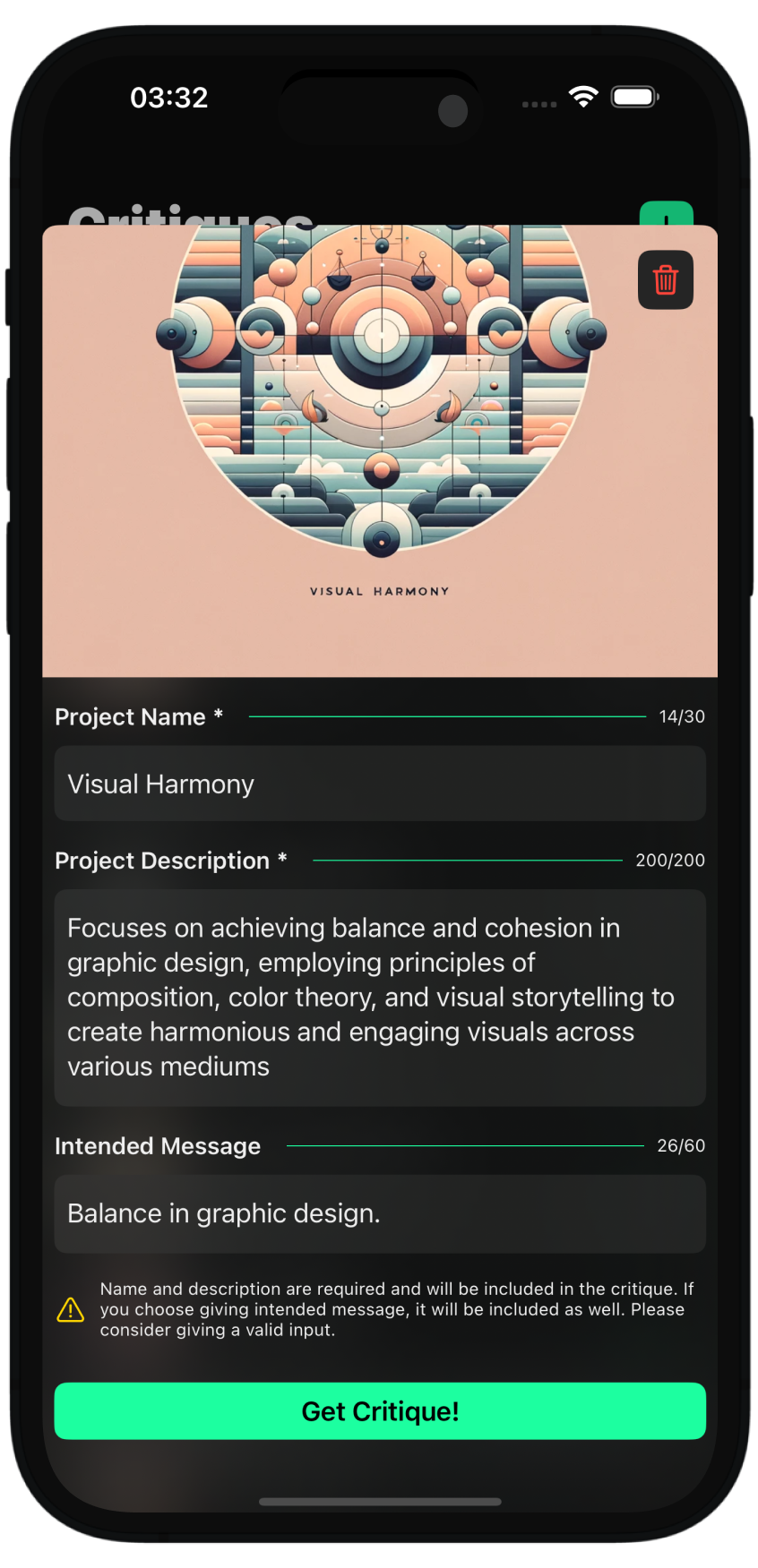
Task: Click the battery indicator icon
Action: [634, 97]
